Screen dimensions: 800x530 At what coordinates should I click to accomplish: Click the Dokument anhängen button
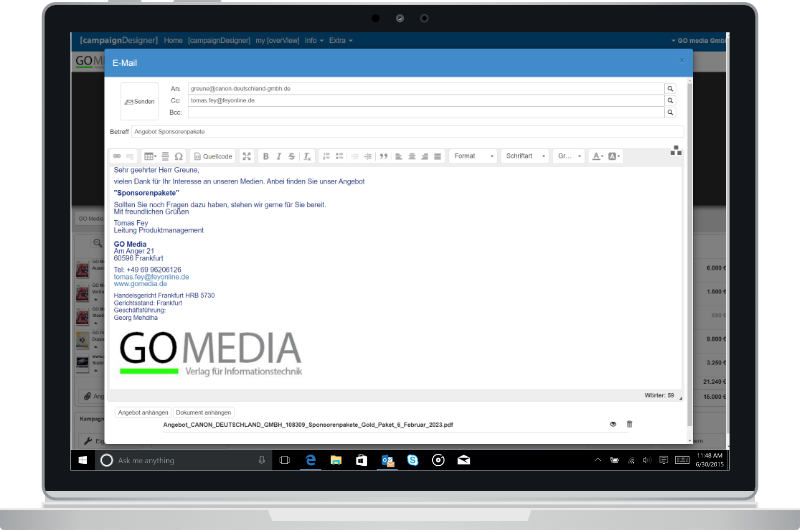pos(203,411)
